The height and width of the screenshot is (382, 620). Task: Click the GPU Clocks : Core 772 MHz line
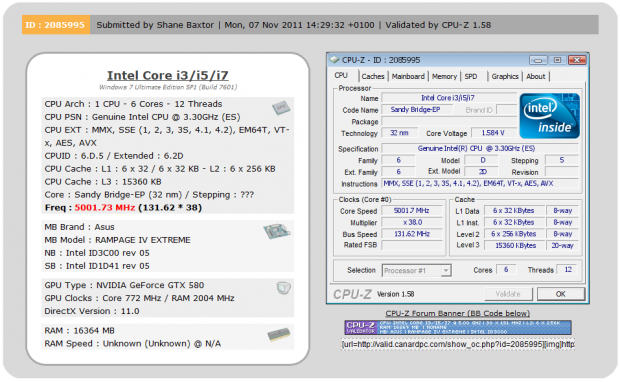[139, 298]
